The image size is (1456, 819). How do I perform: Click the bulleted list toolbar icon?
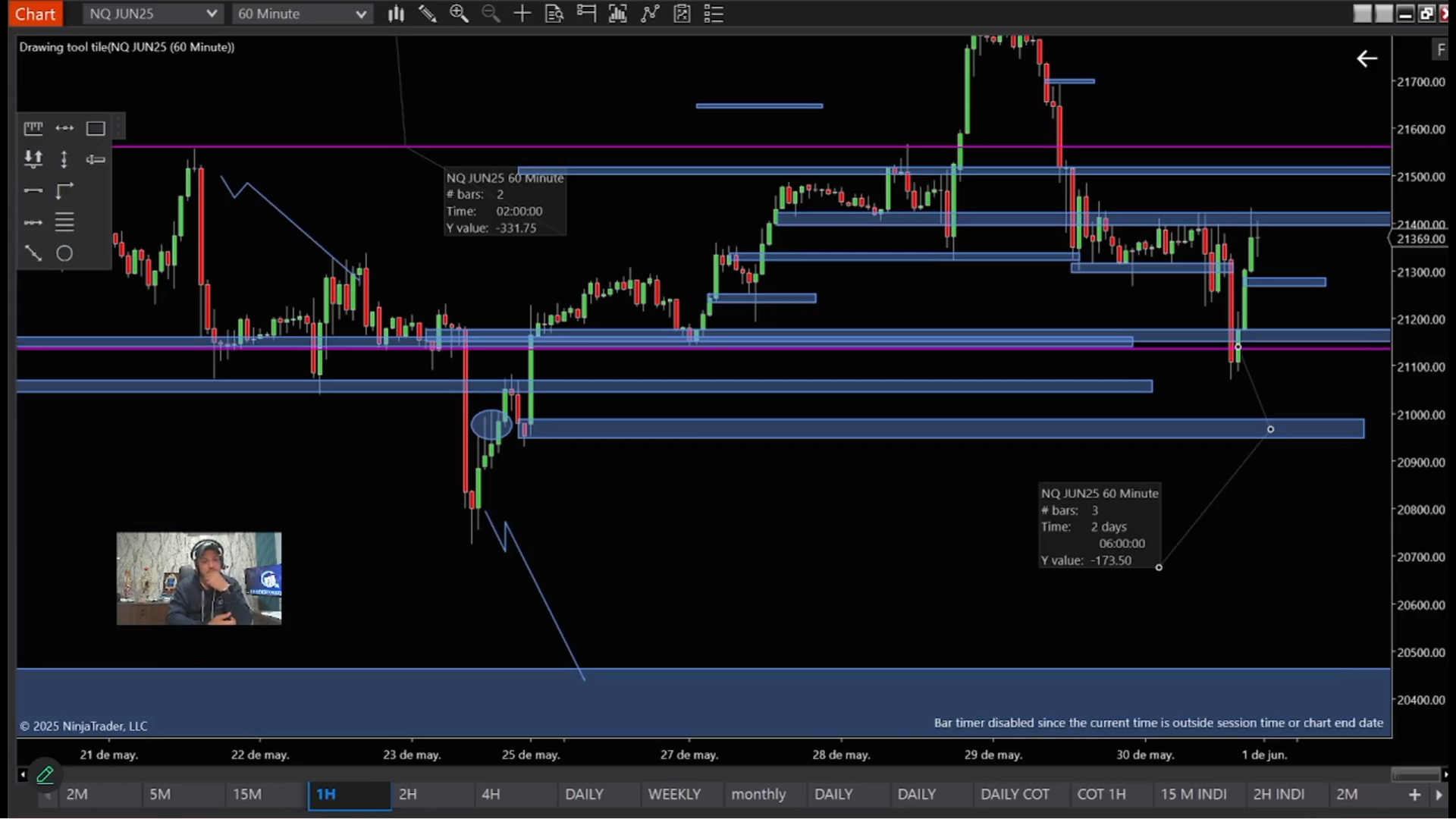pos(714,14)
